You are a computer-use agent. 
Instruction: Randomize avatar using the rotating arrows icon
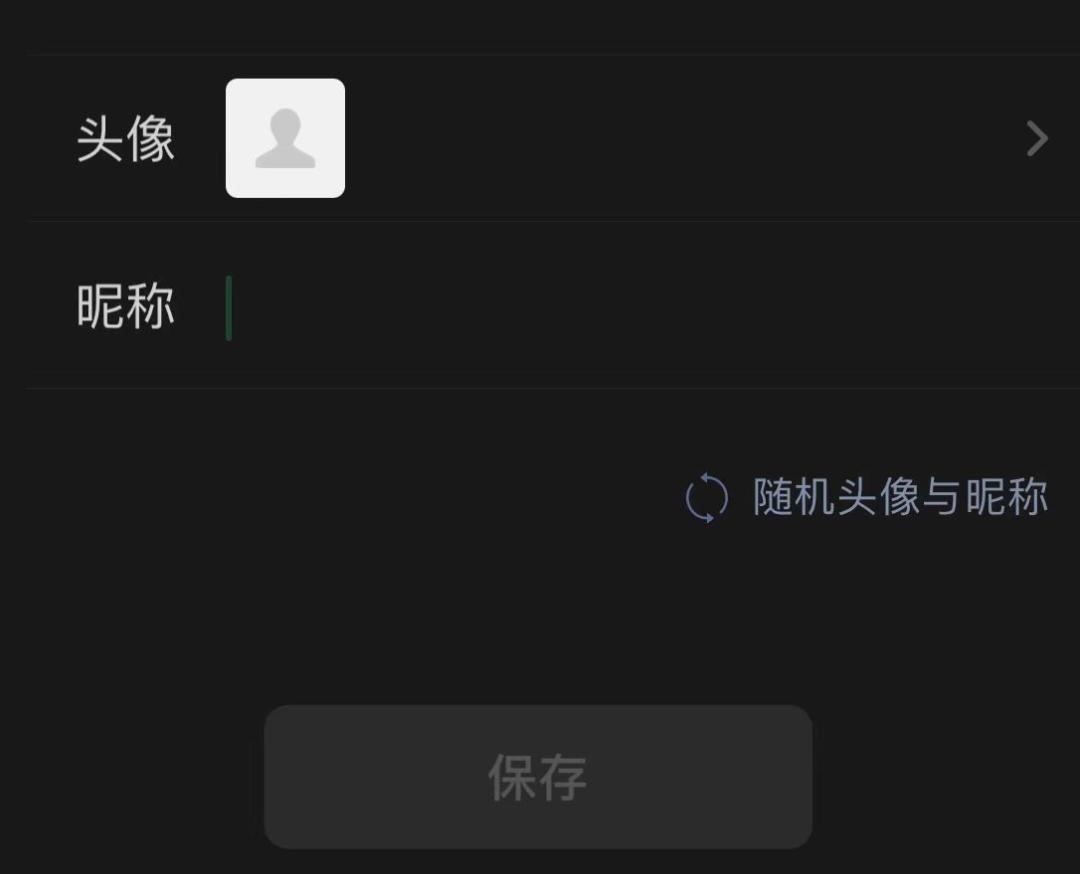(707, 497)
